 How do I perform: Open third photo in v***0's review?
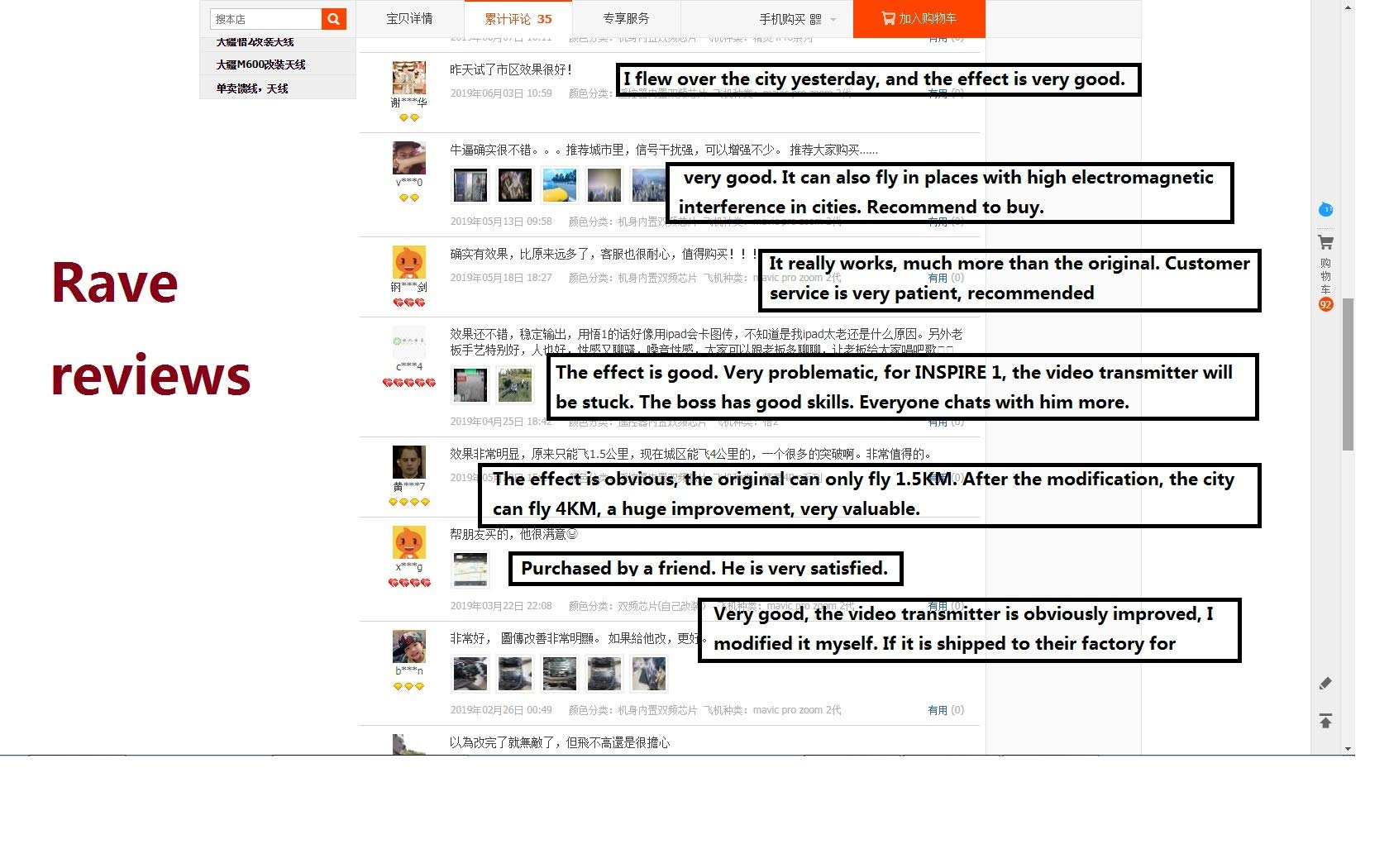coord(560,185)
